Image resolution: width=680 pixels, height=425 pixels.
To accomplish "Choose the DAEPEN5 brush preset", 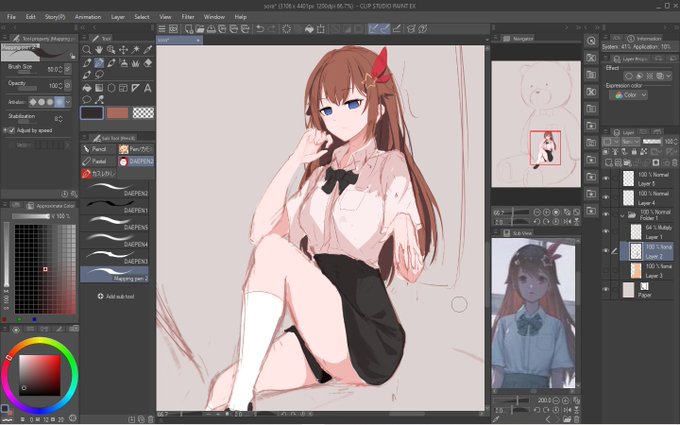I will point(115,222).
